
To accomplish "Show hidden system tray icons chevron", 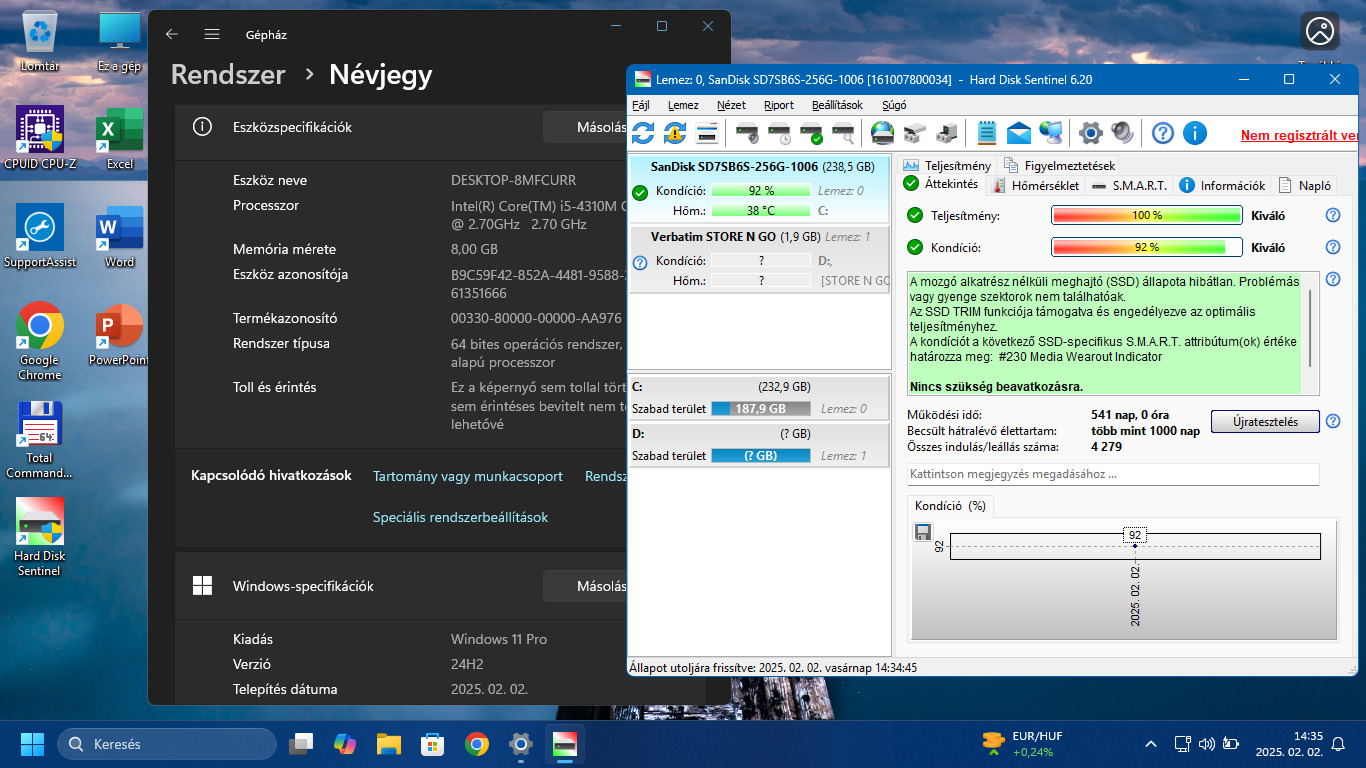I will pos(1150,744).
